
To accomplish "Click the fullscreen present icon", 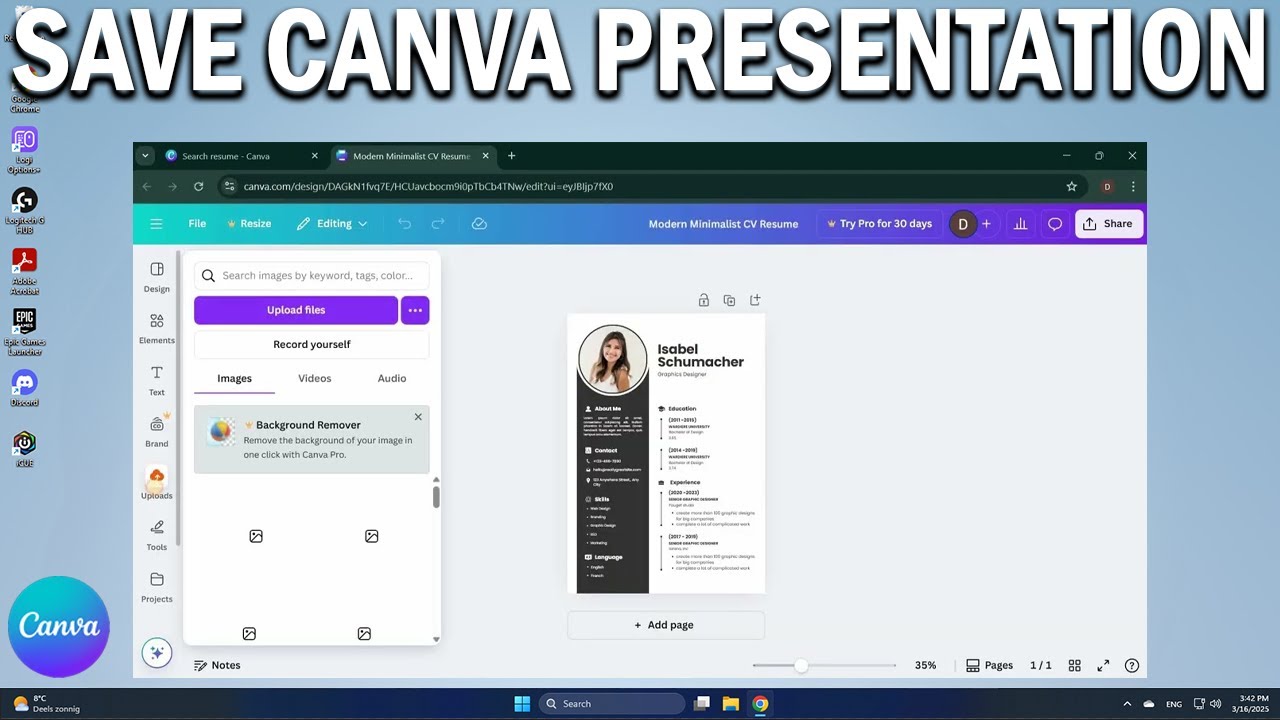I will [x=1104, y=665].
